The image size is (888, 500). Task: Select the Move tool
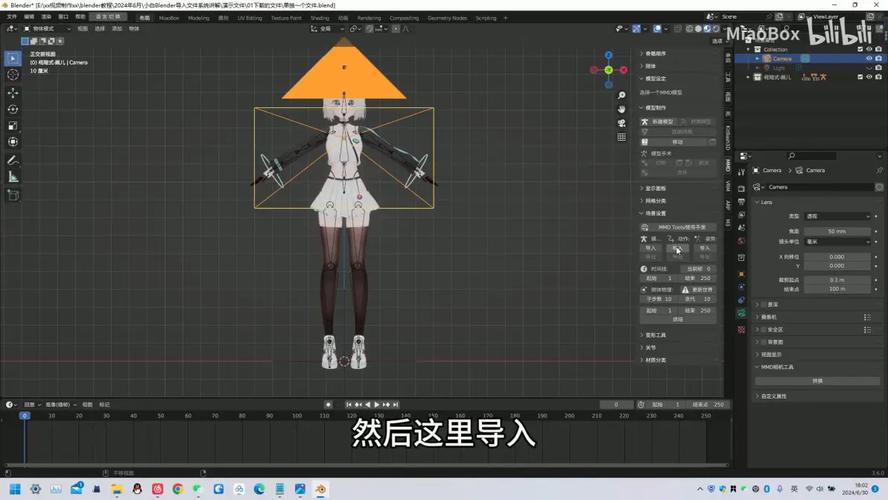point(13,92)
